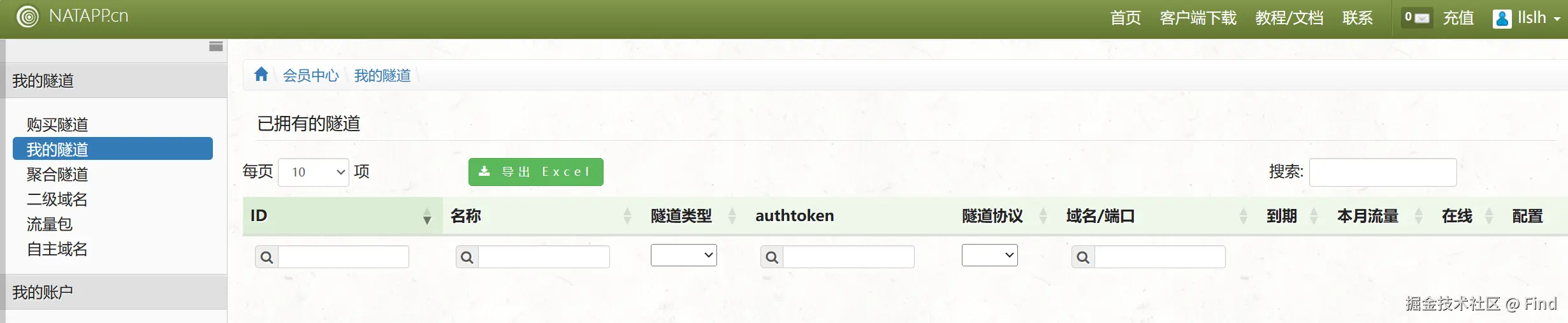
Task: Go to home via breadcrumb house icon
Action: tap(261, 75)
